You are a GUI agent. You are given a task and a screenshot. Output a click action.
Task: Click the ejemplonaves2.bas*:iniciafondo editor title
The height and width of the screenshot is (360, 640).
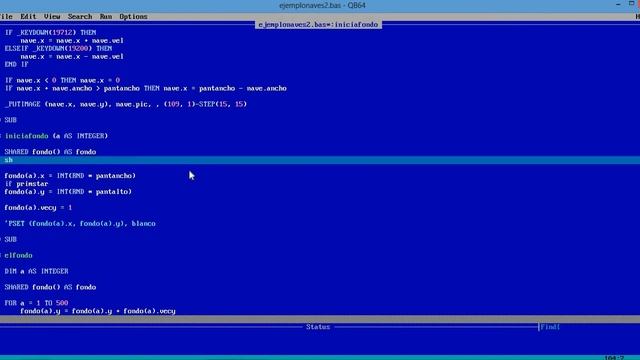point(318,24)
